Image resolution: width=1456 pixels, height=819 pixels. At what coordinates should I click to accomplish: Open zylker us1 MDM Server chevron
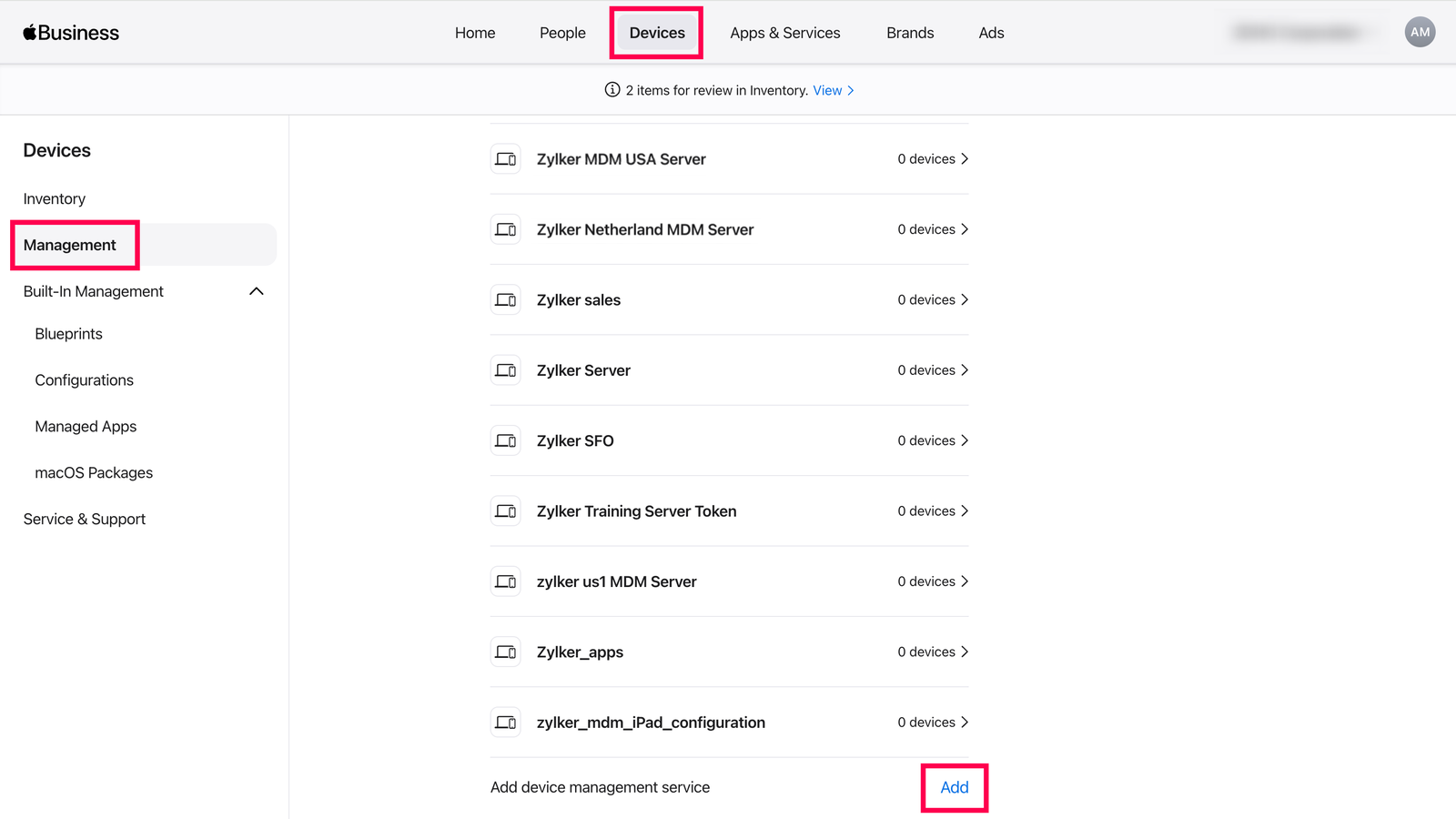(x=965, y=581)
